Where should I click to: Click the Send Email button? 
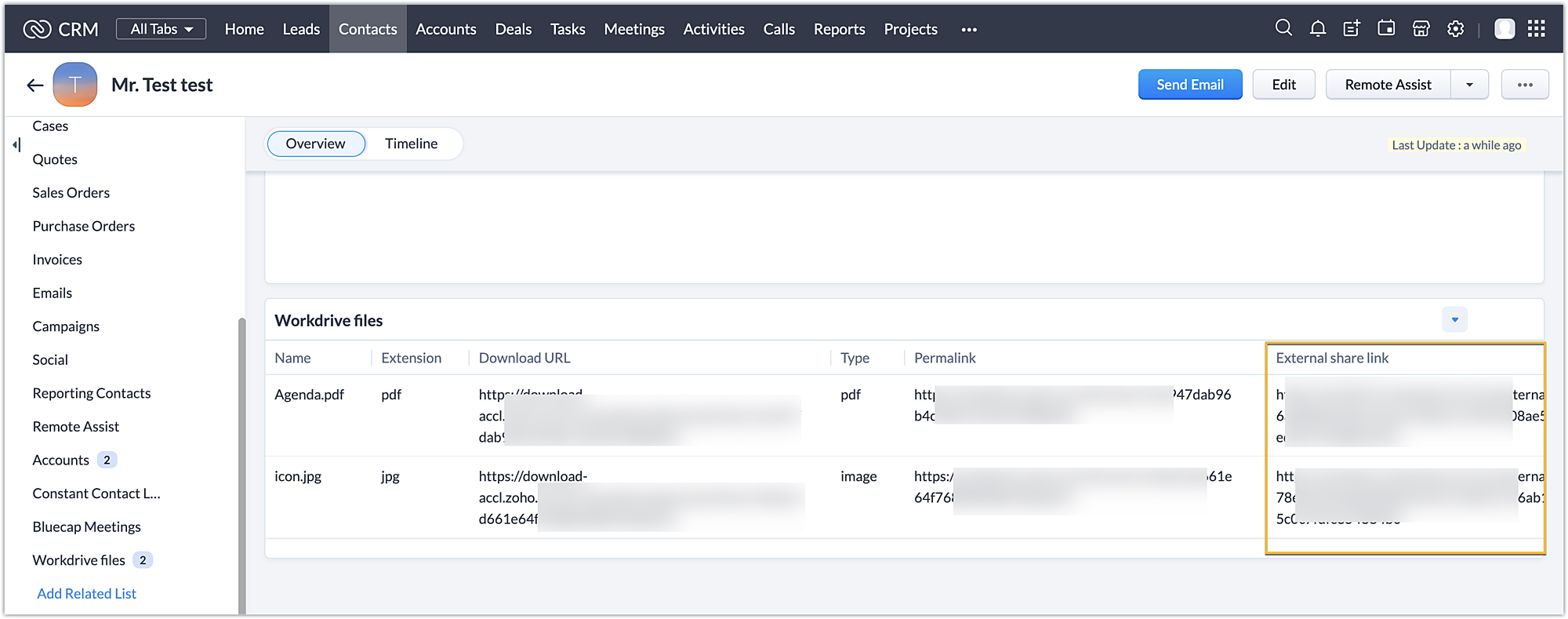[x=1190, y=85]
